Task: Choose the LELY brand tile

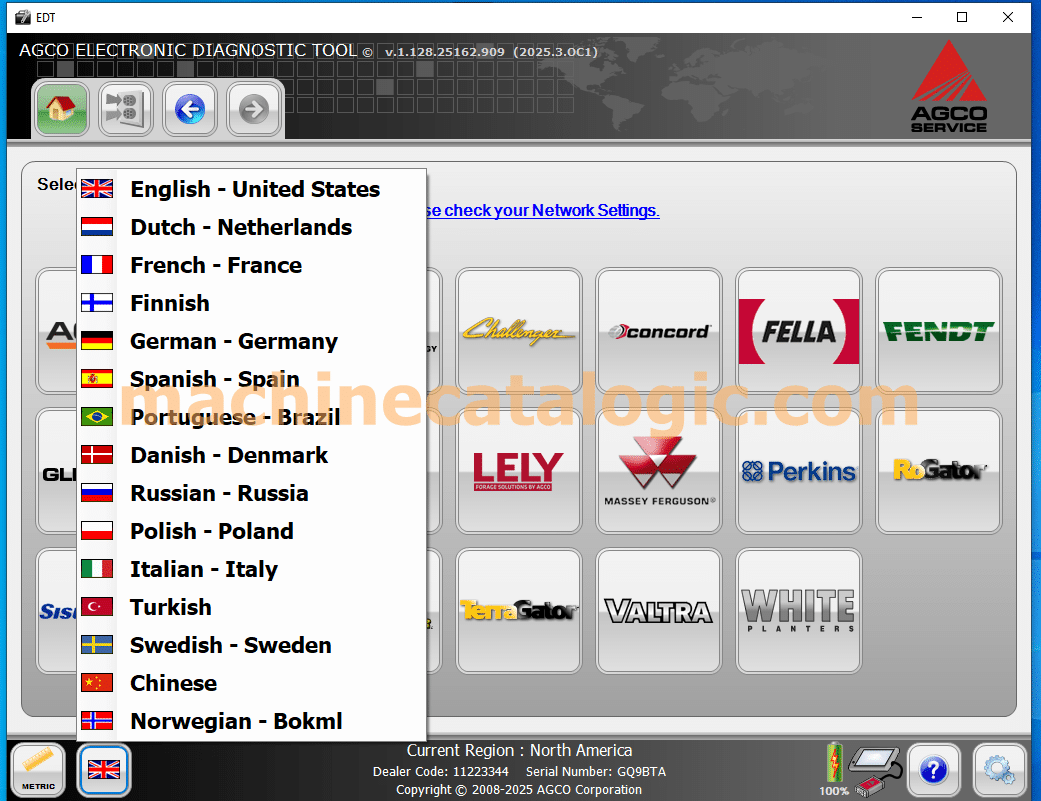Action: (519, 471)
